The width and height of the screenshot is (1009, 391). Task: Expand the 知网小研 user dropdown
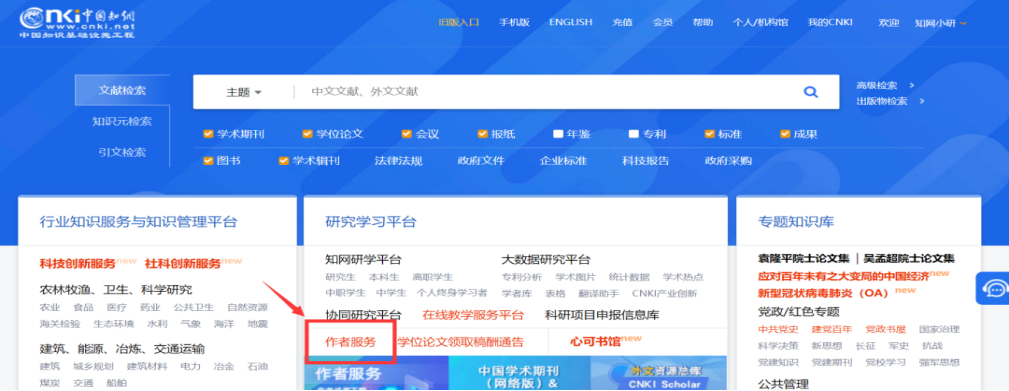pos(941,23)
